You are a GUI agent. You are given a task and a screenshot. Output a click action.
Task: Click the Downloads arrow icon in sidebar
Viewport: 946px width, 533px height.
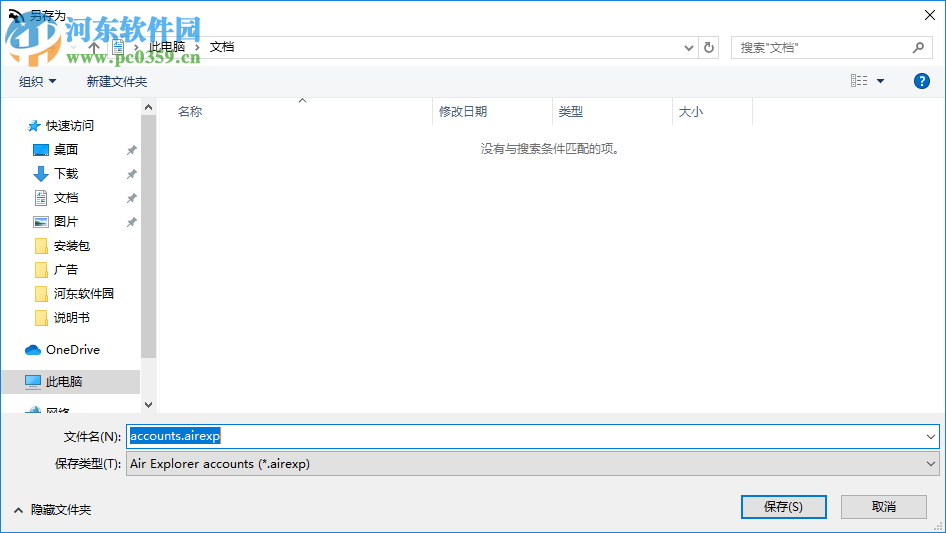(x=40, y=174)
